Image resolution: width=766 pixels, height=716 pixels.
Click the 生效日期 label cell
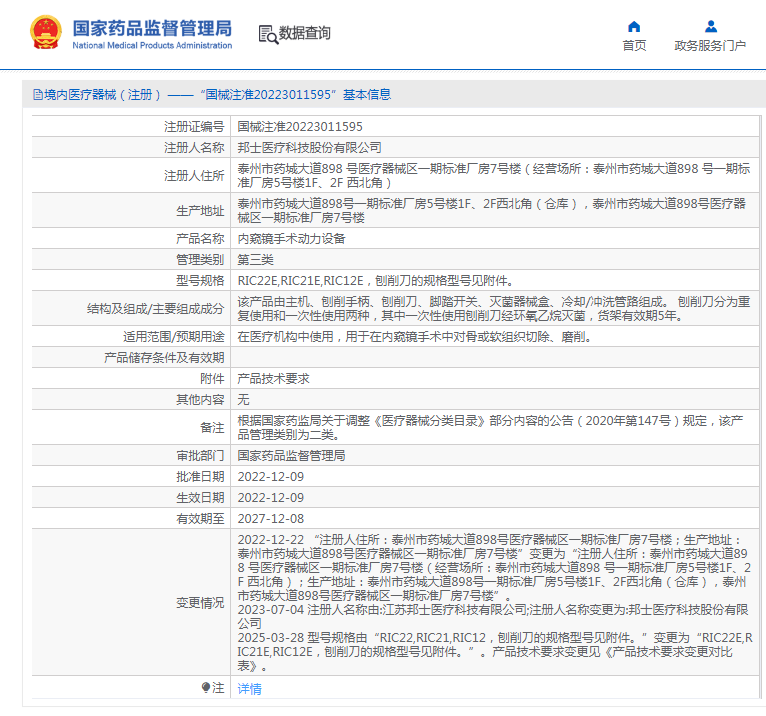131,498
